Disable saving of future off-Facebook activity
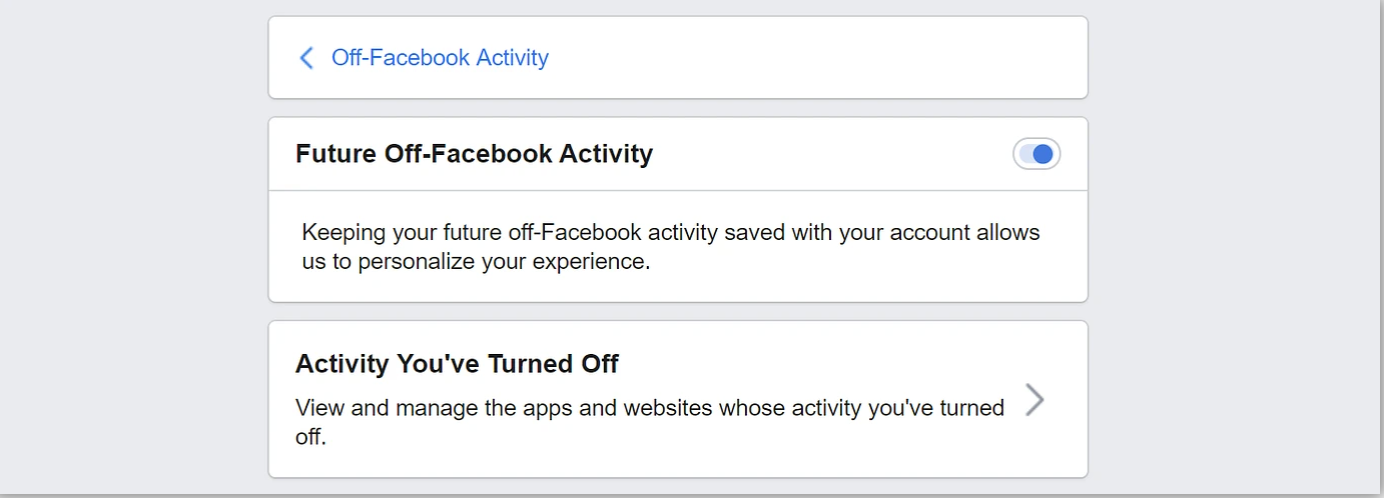The image size is (1384, 498). pyautogui.click(x=1036, y=154)
